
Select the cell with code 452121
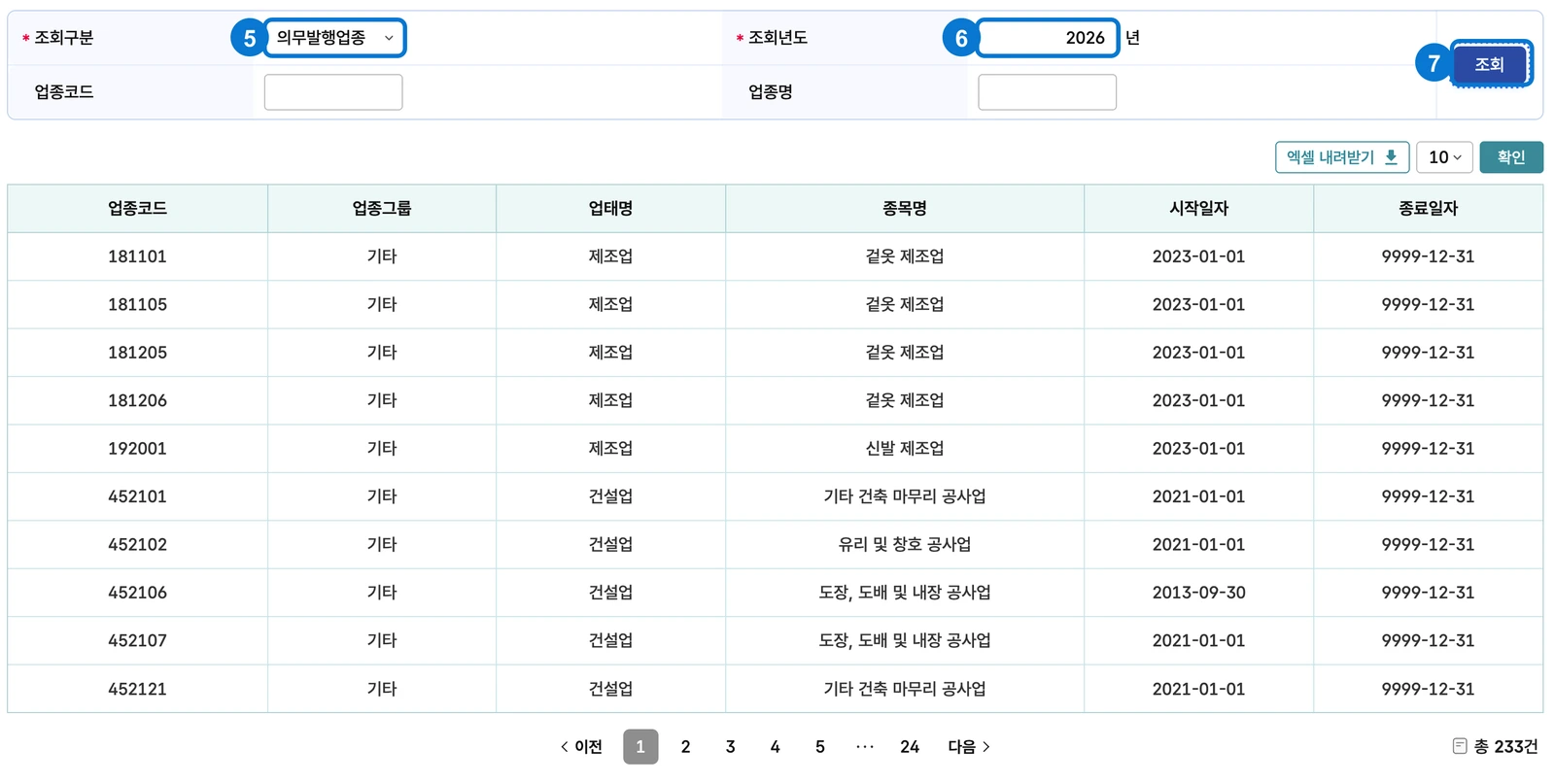pos(137,689)
